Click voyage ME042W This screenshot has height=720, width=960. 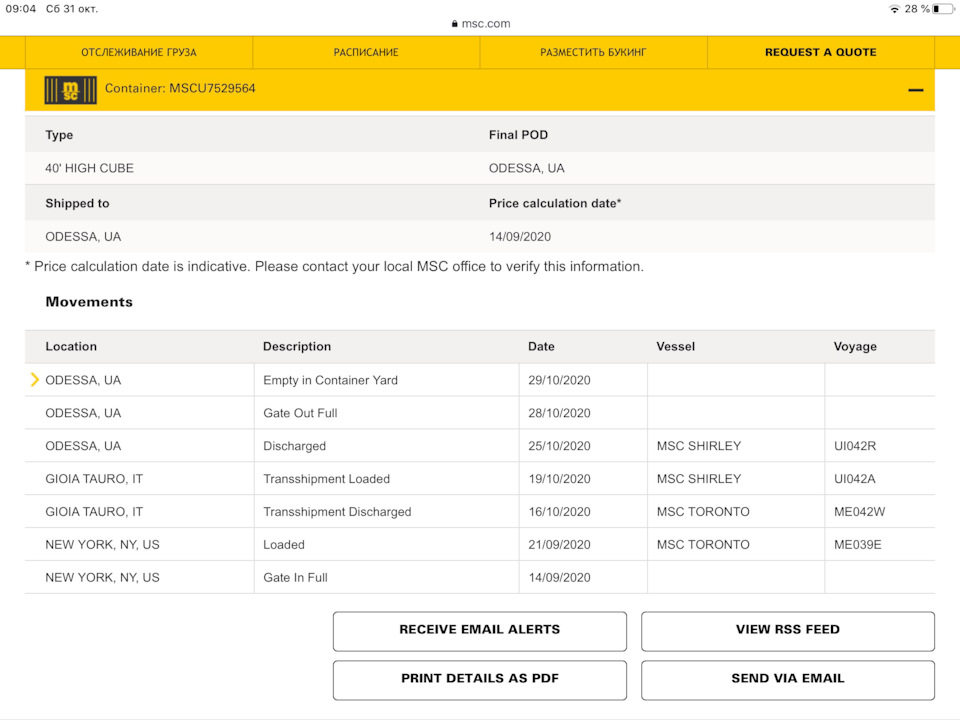pyautogui.click(x=859, y=512)
